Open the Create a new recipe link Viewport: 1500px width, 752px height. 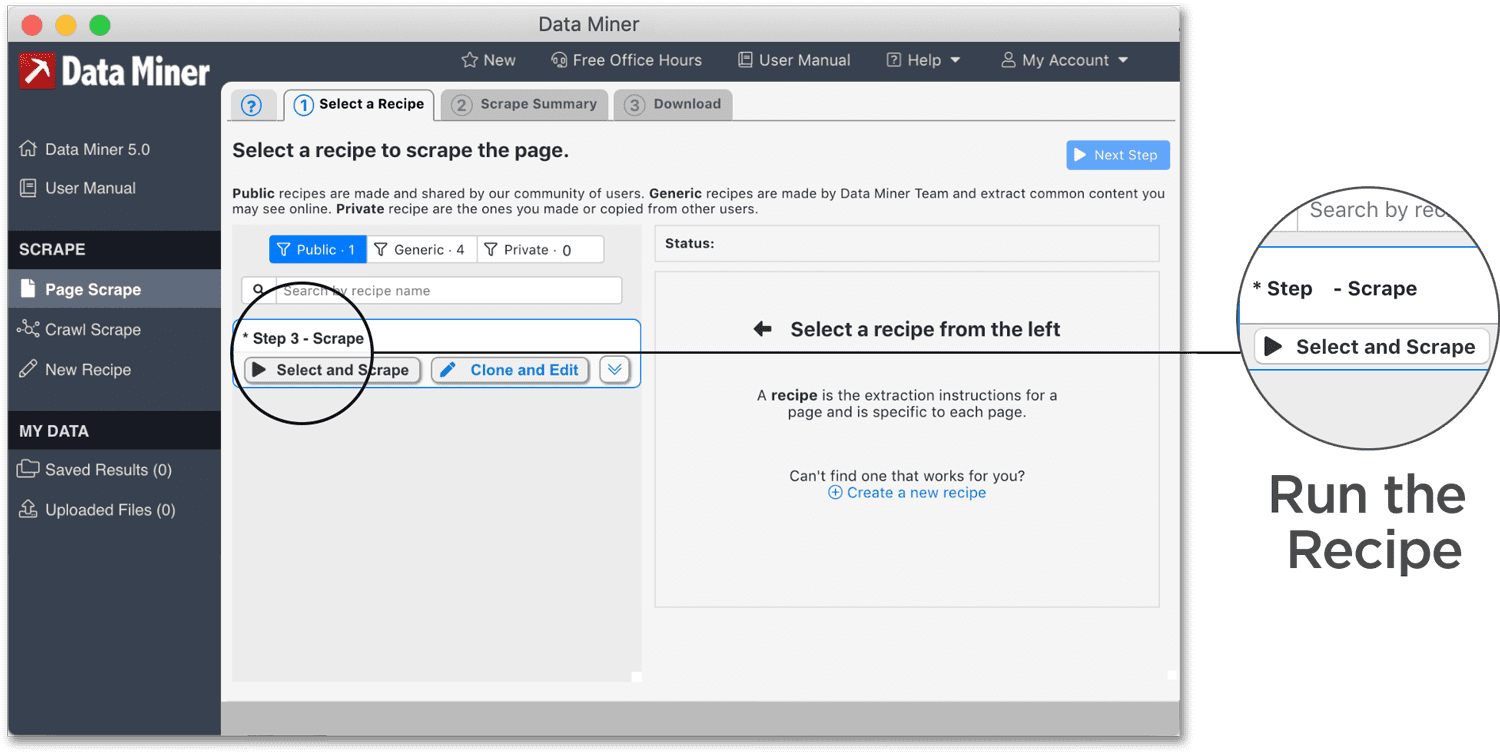906,492
